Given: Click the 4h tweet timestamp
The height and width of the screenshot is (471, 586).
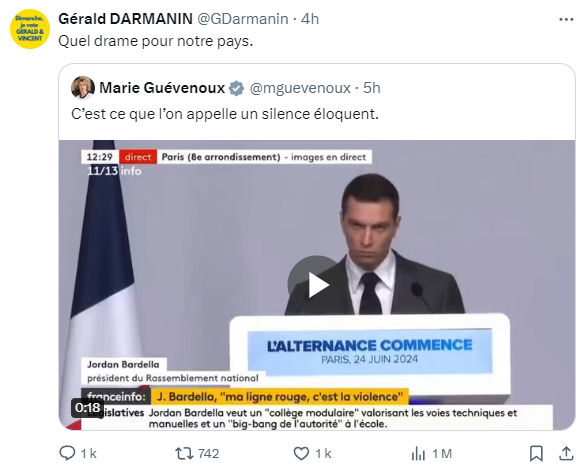Looking at the screenshot, I should pos(310,19).
